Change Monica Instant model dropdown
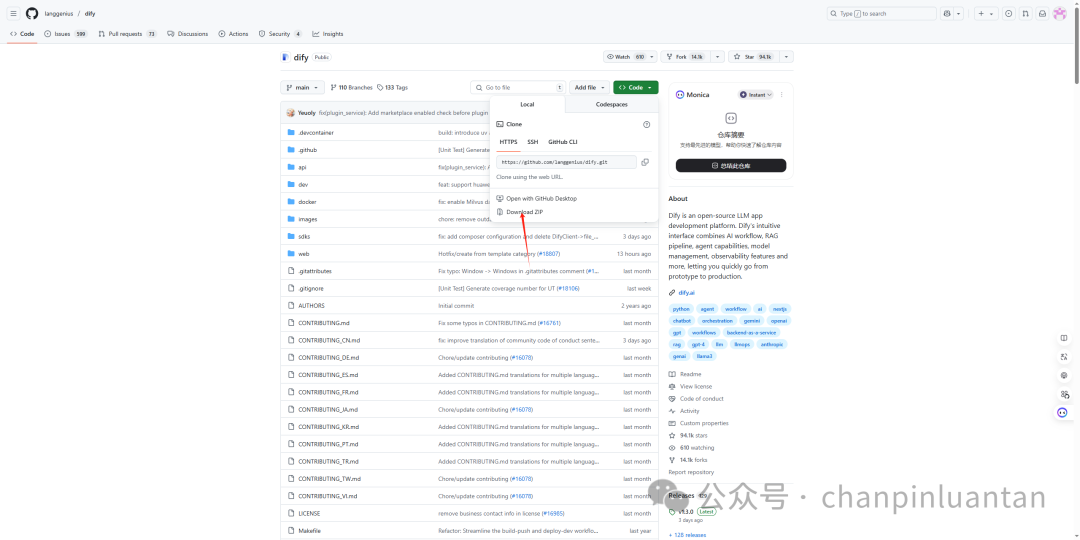 click(x=756, y=94)
